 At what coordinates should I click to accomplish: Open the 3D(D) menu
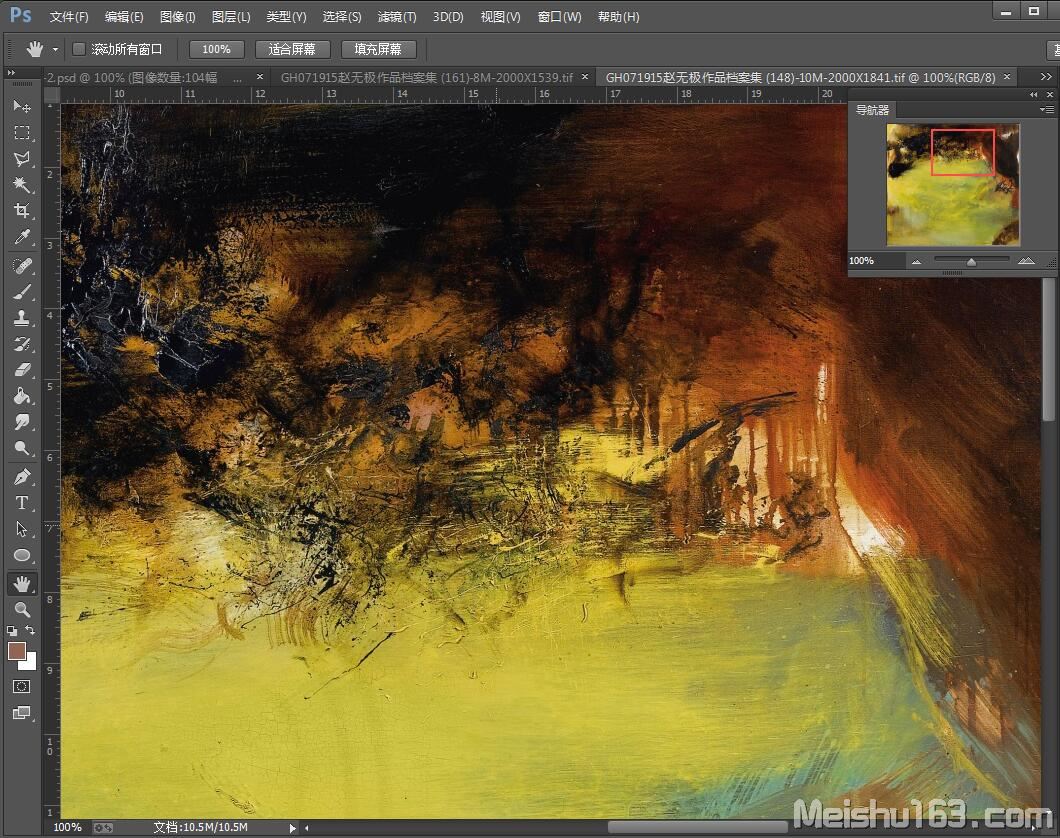448,17
